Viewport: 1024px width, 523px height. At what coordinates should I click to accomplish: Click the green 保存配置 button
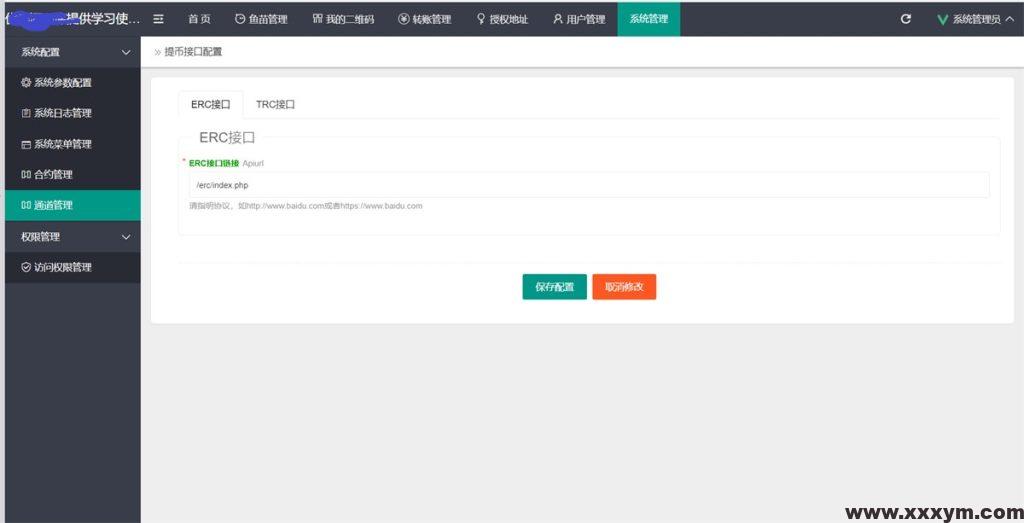[x=554, y=287]
